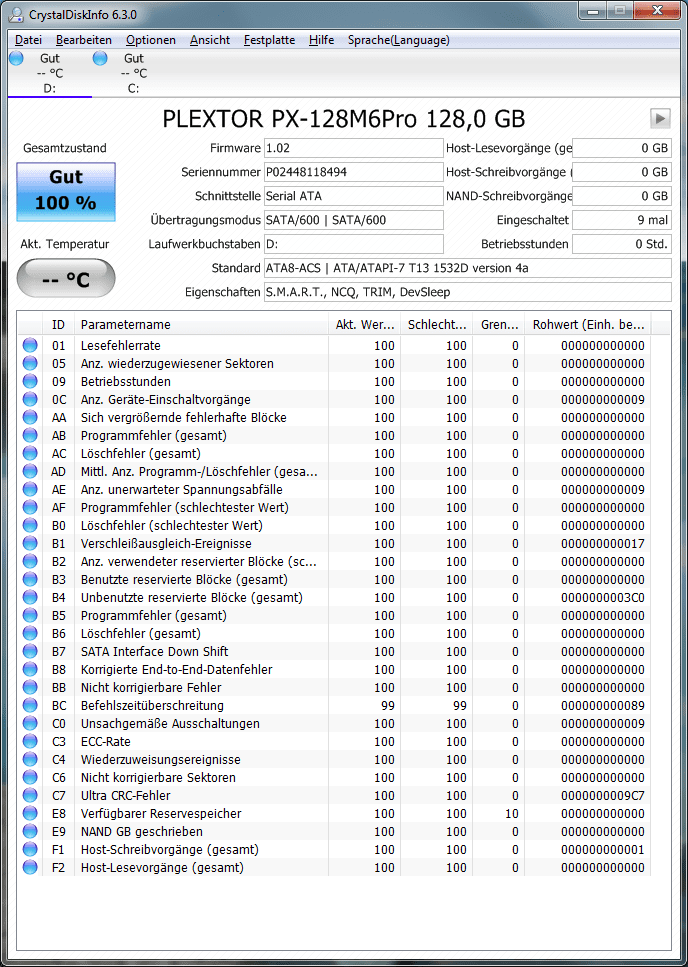The height and width of the screenshot is (967, 688).
Task: Click the status icon for Geräte-Einschaltvorgänge
Action: (x=30, y=400)
